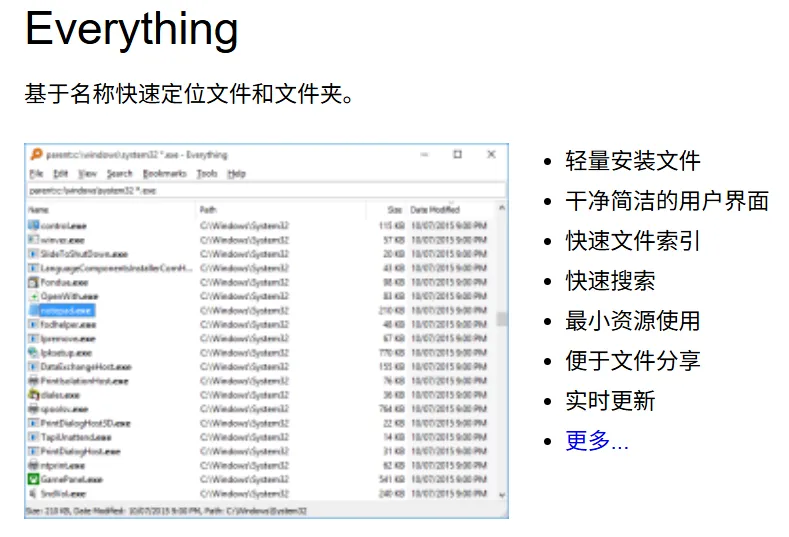This screenshot has width=789, height=537.
Task: Click the 实时更新 bullet text
Action: (610, 401)
